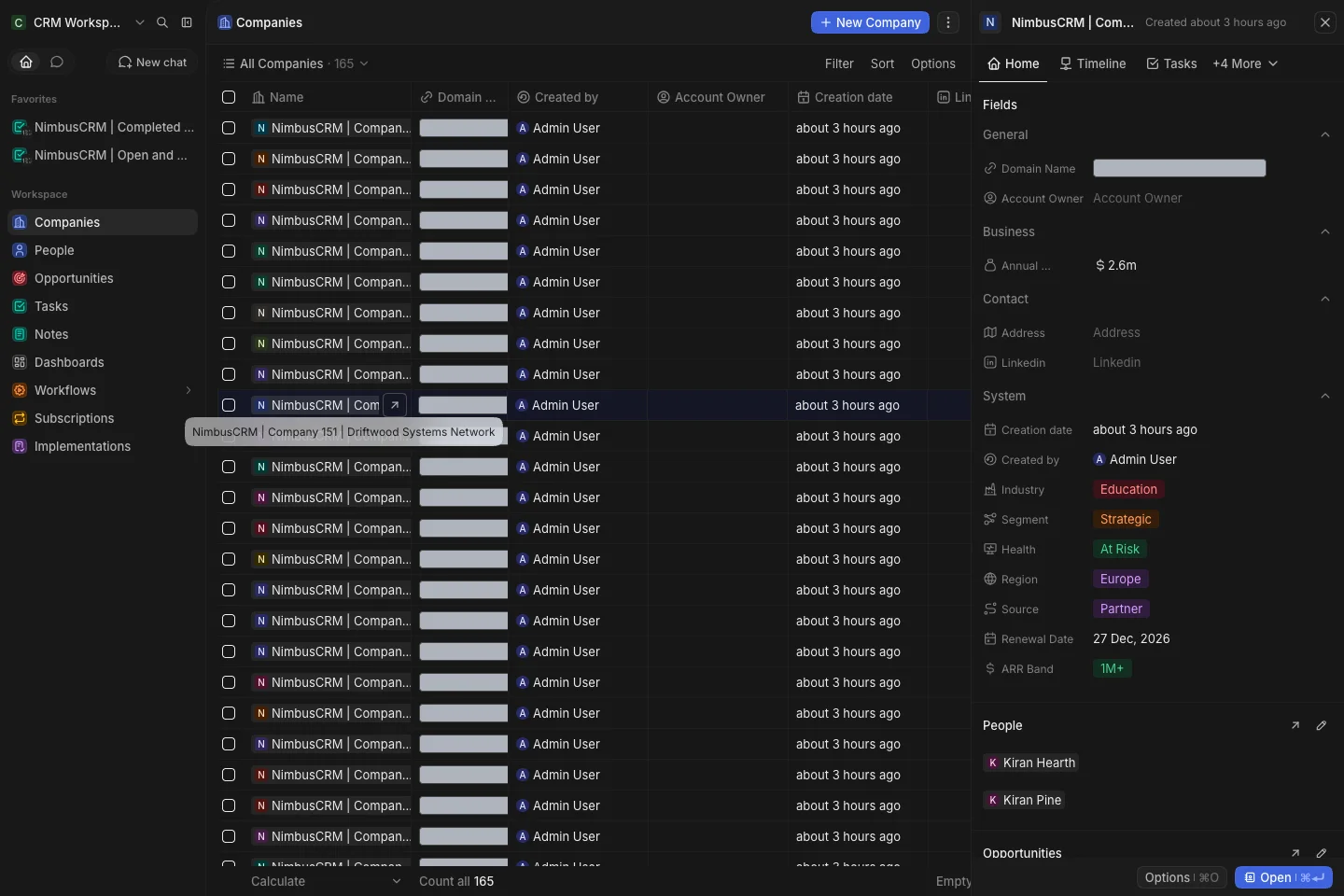Open the Sort menu
1344x896 pixels.
click(882, 63)
